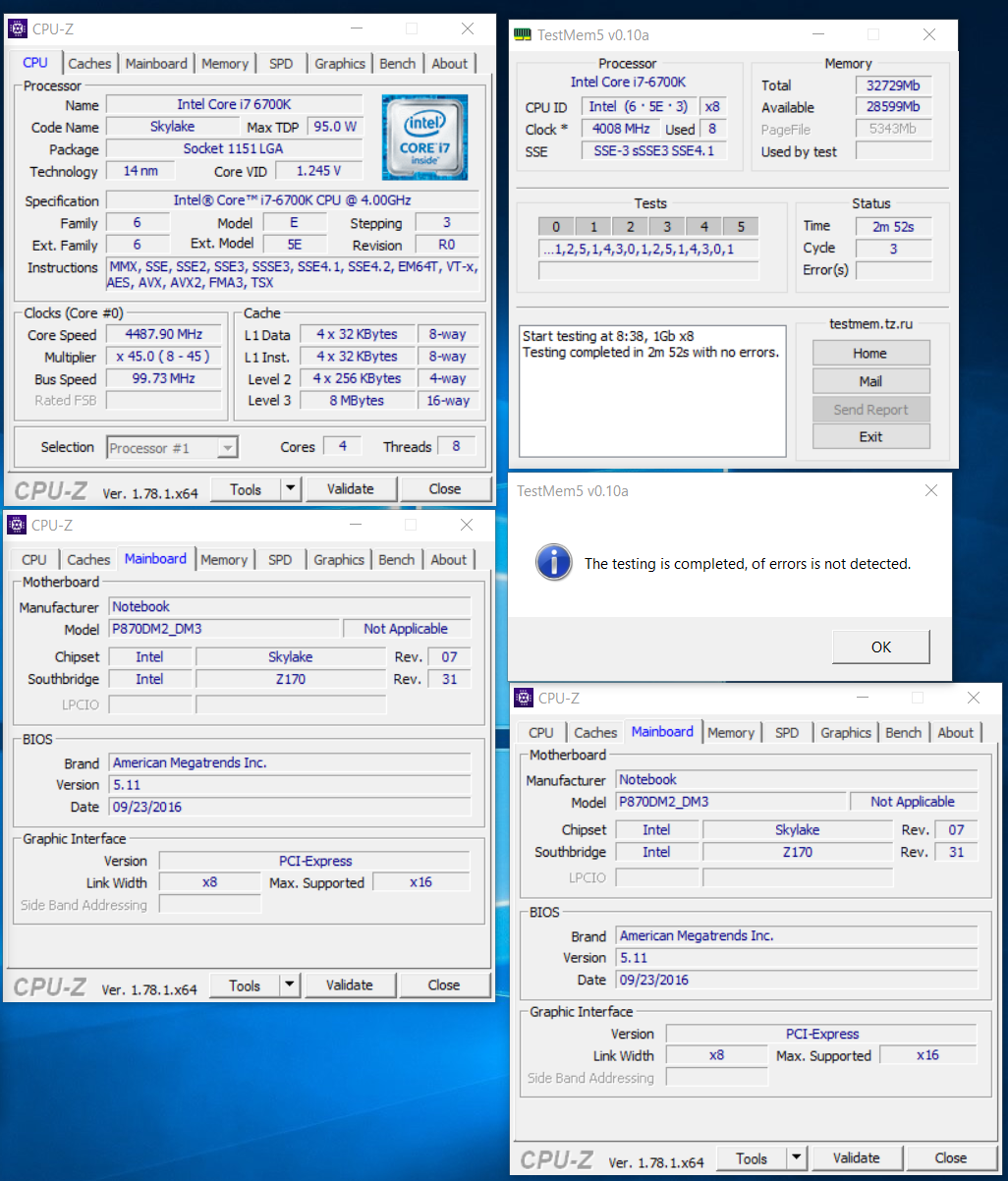The image size is (1008, 1181).
Task: Click the Home button in TestMem5
Action: click(870, 353)
